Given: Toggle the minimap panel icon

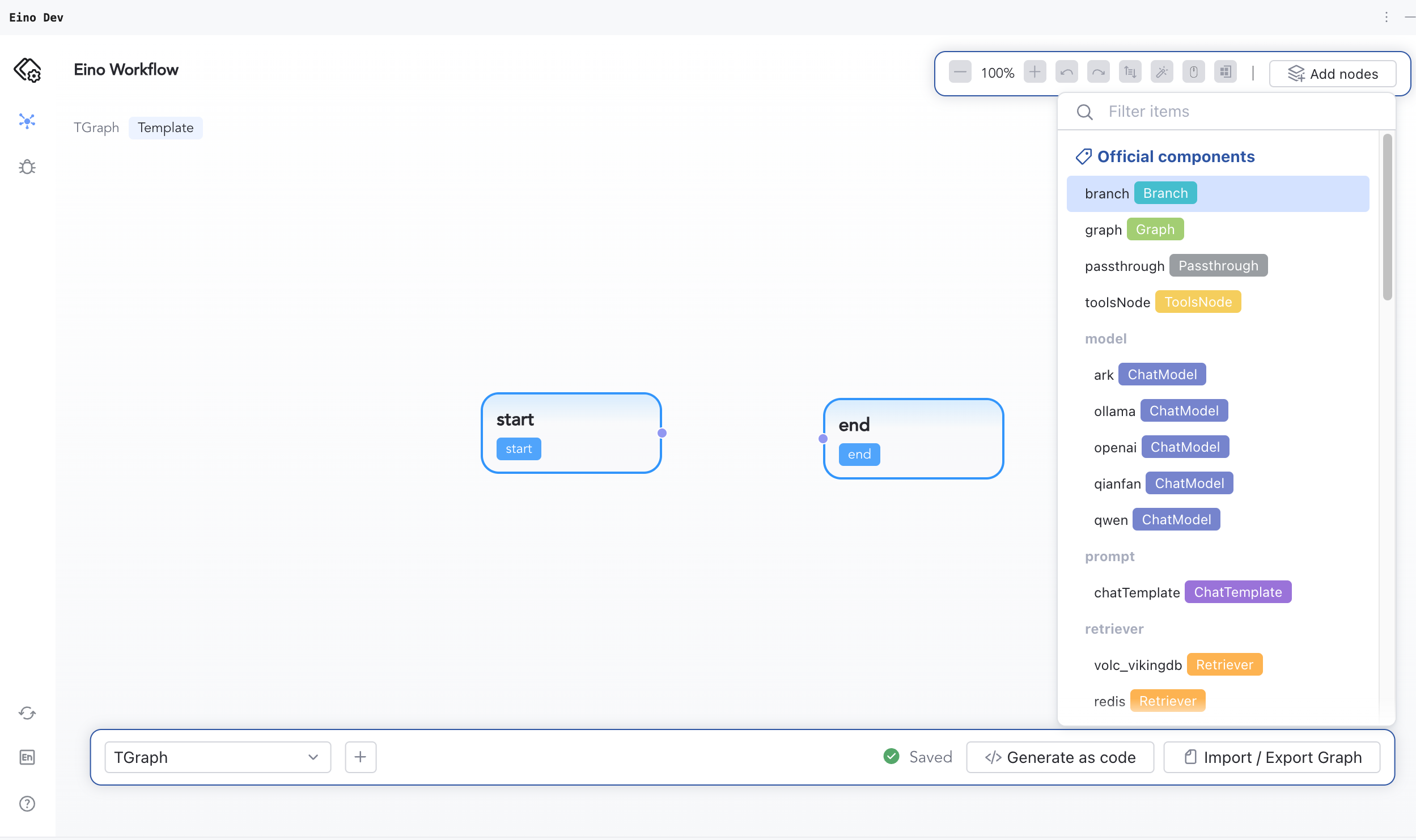Looking at the screenshot, I should click(1225, 72).
